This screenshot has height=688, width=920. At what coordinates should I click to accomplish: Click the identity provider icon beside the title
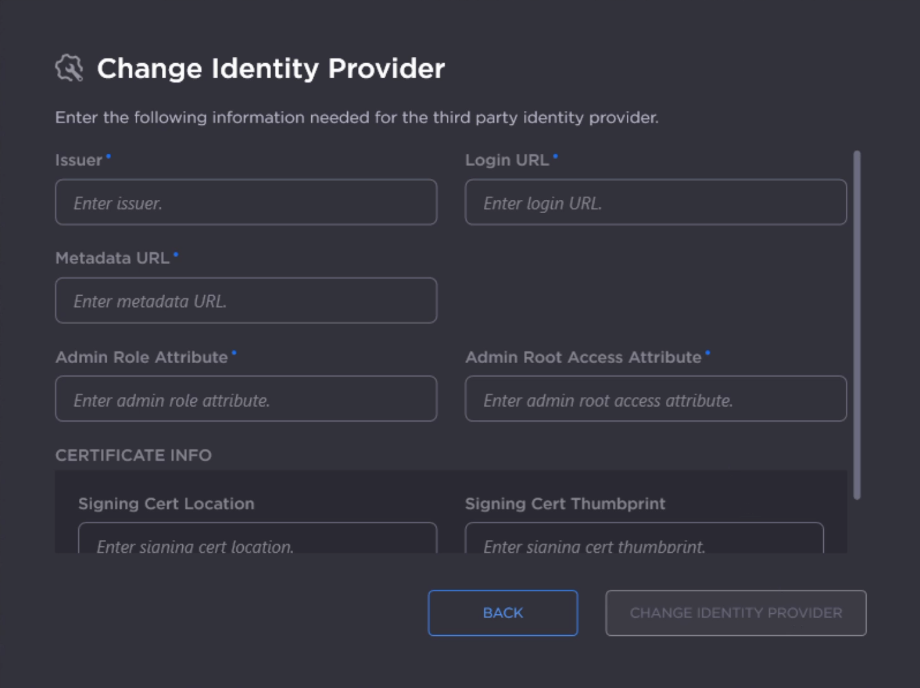[69, 69]
